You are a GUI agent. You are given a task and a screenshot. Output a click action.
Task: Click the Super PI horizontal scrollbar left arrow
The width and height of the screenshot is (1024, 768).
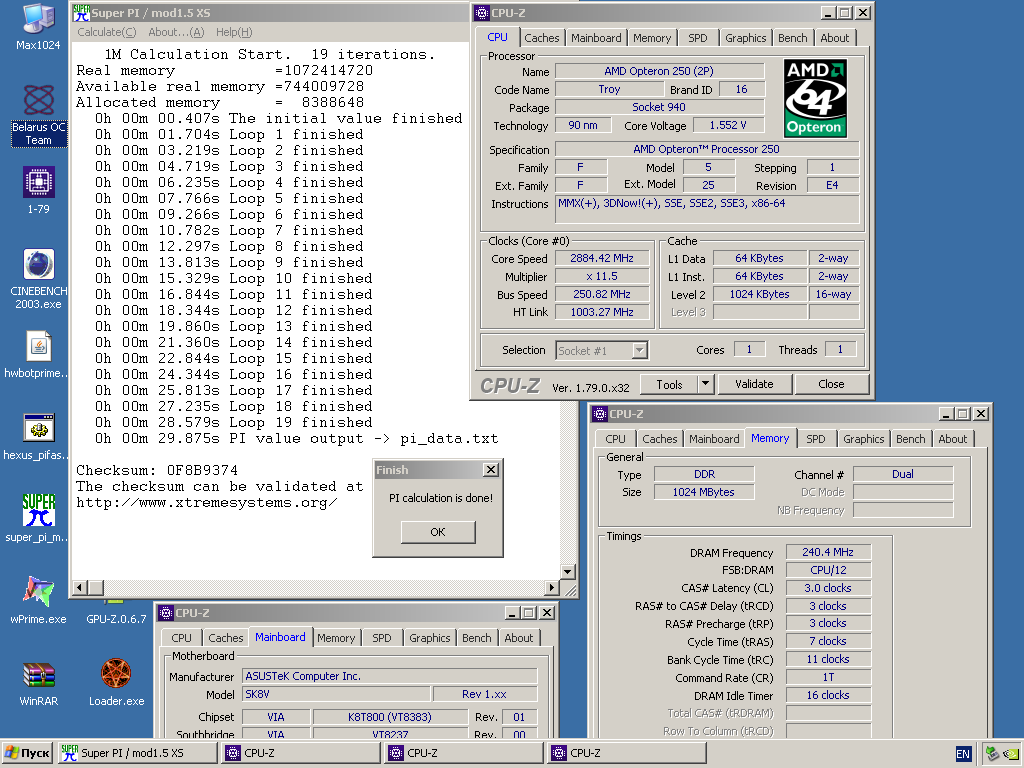79,587
